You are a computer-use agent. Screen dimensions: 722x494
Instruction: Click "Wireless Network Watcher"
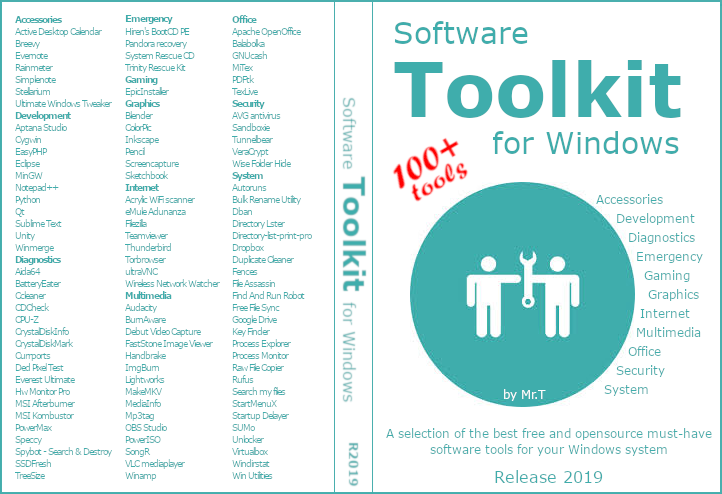(x=173, y=284)
